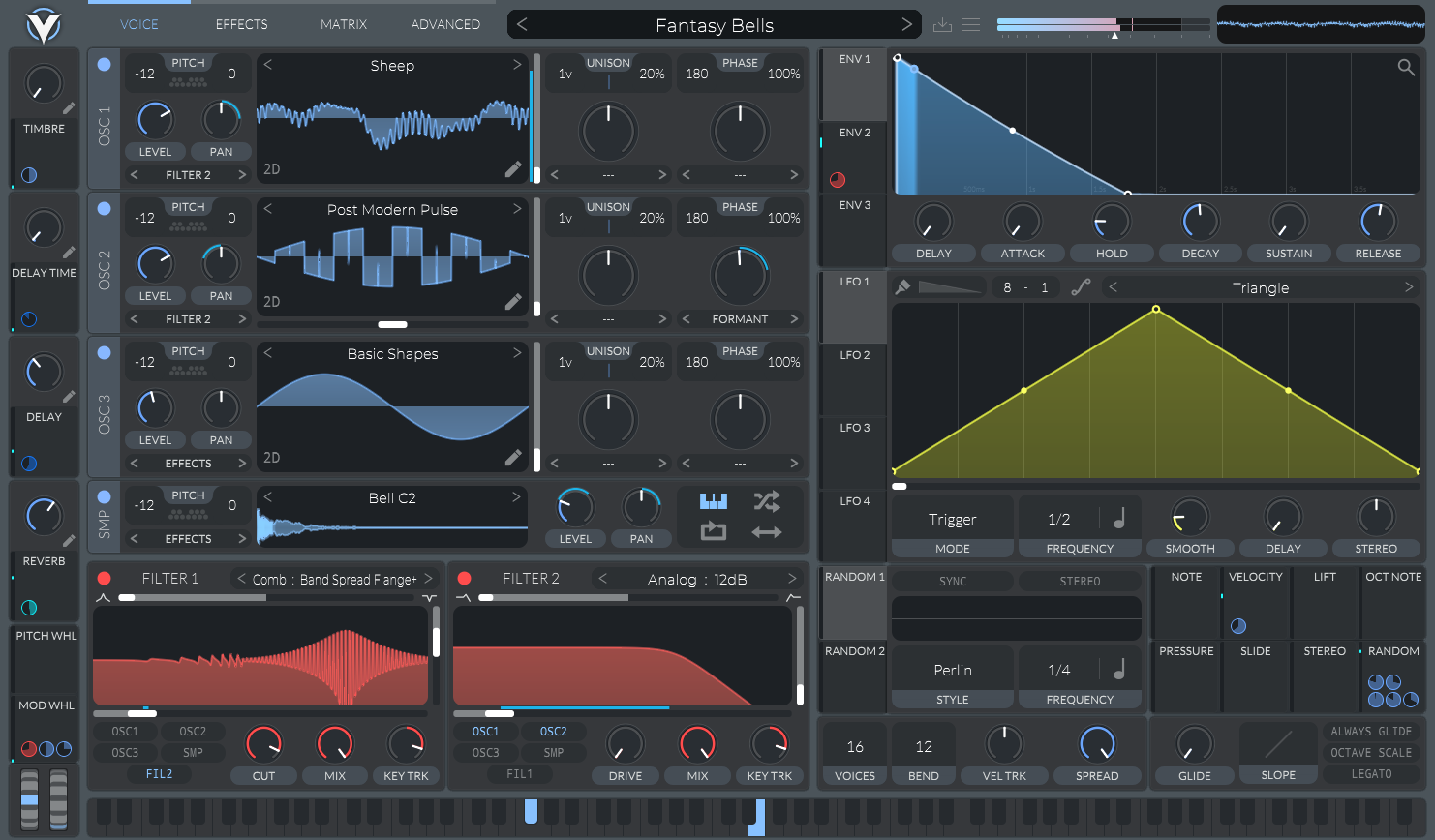Click the 16 VOICES value field
Screen dimensions: 1435x840
tap(855, 747)
